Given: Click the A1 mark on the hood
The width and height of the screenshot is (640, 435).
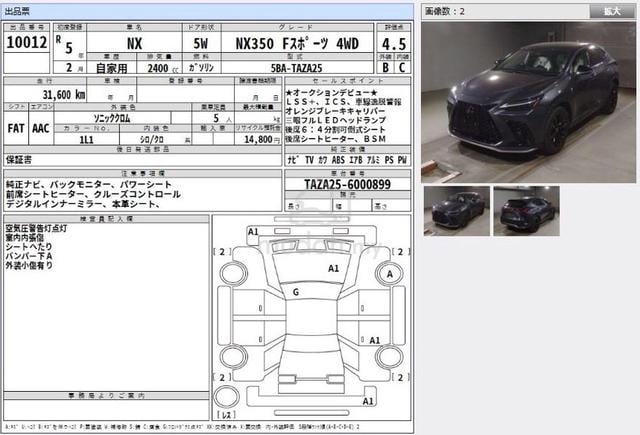Looking at the screenshot, I should [333, 268].
